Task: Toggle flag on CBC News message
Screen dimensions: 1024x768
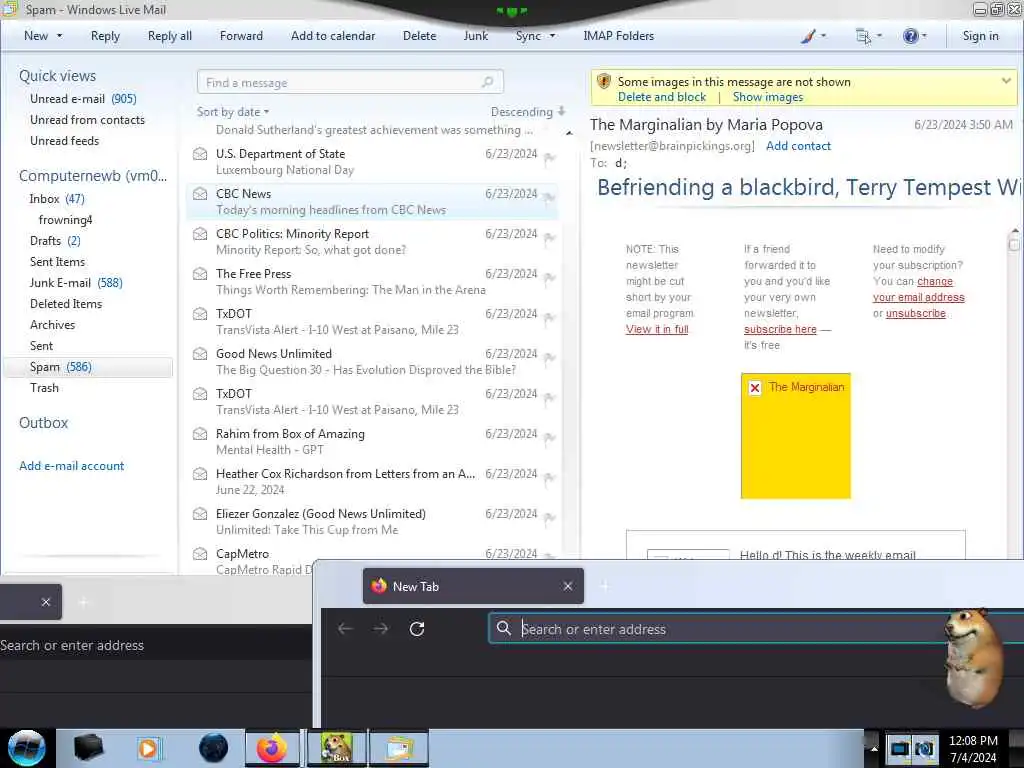Action: coord(549,197)
